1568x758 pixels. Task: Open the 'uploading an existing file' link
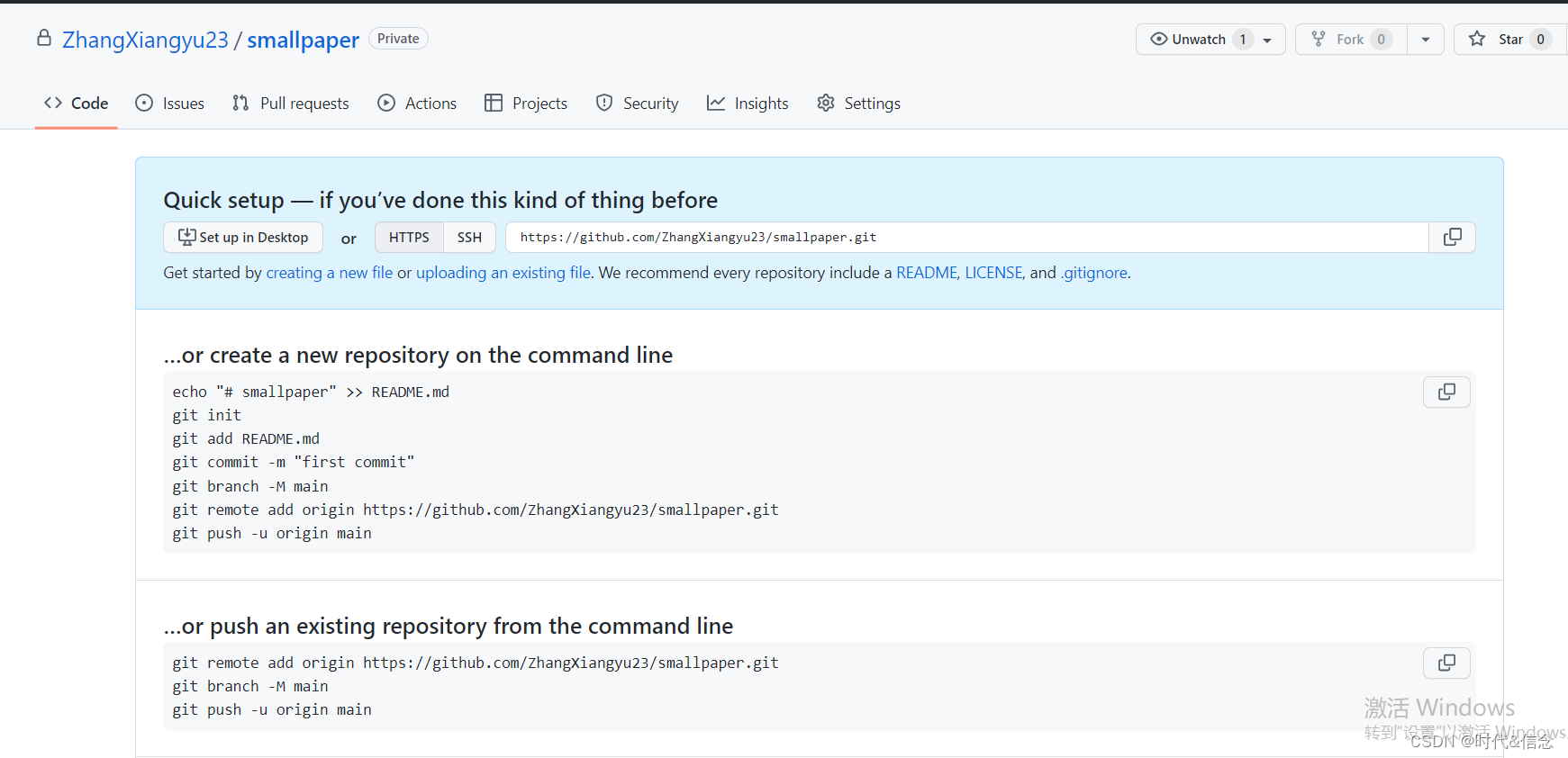pos(503,273)
